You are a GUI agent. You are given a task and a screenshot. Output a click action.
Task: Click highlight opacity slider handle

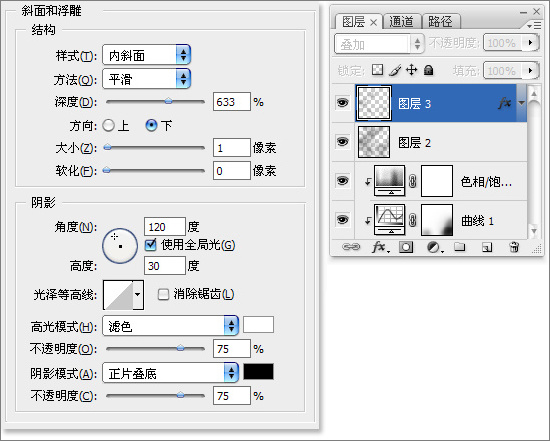tap(180, 348)
